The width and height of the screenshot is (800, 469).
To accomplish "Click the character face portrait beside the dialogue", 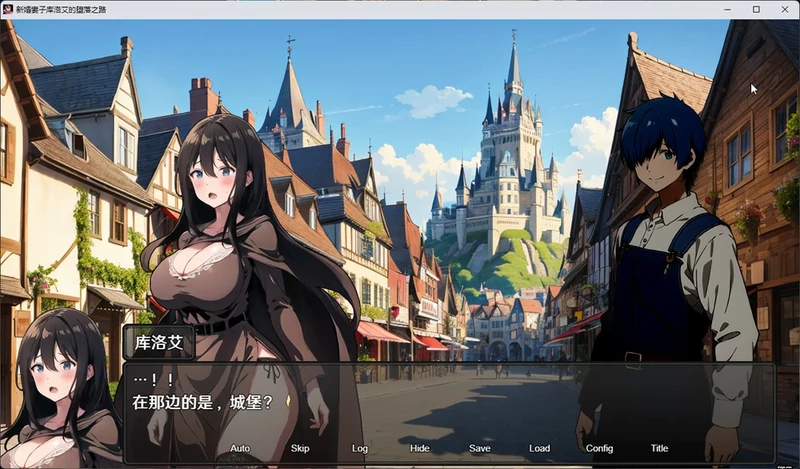I will click(60, 389).
